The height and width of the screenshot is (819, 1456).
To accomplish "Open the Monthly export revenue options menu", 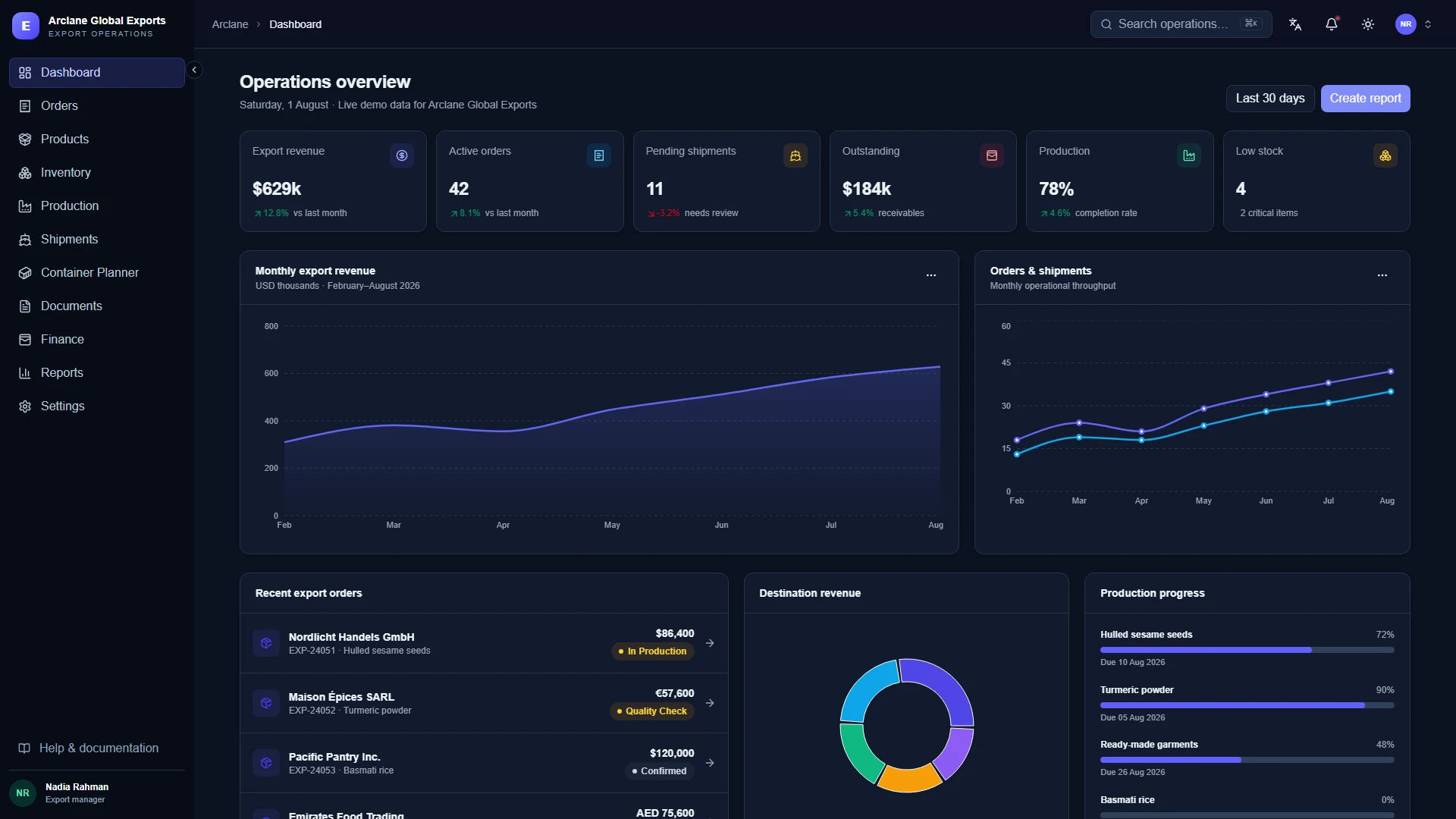I will (x=931, y=275).
